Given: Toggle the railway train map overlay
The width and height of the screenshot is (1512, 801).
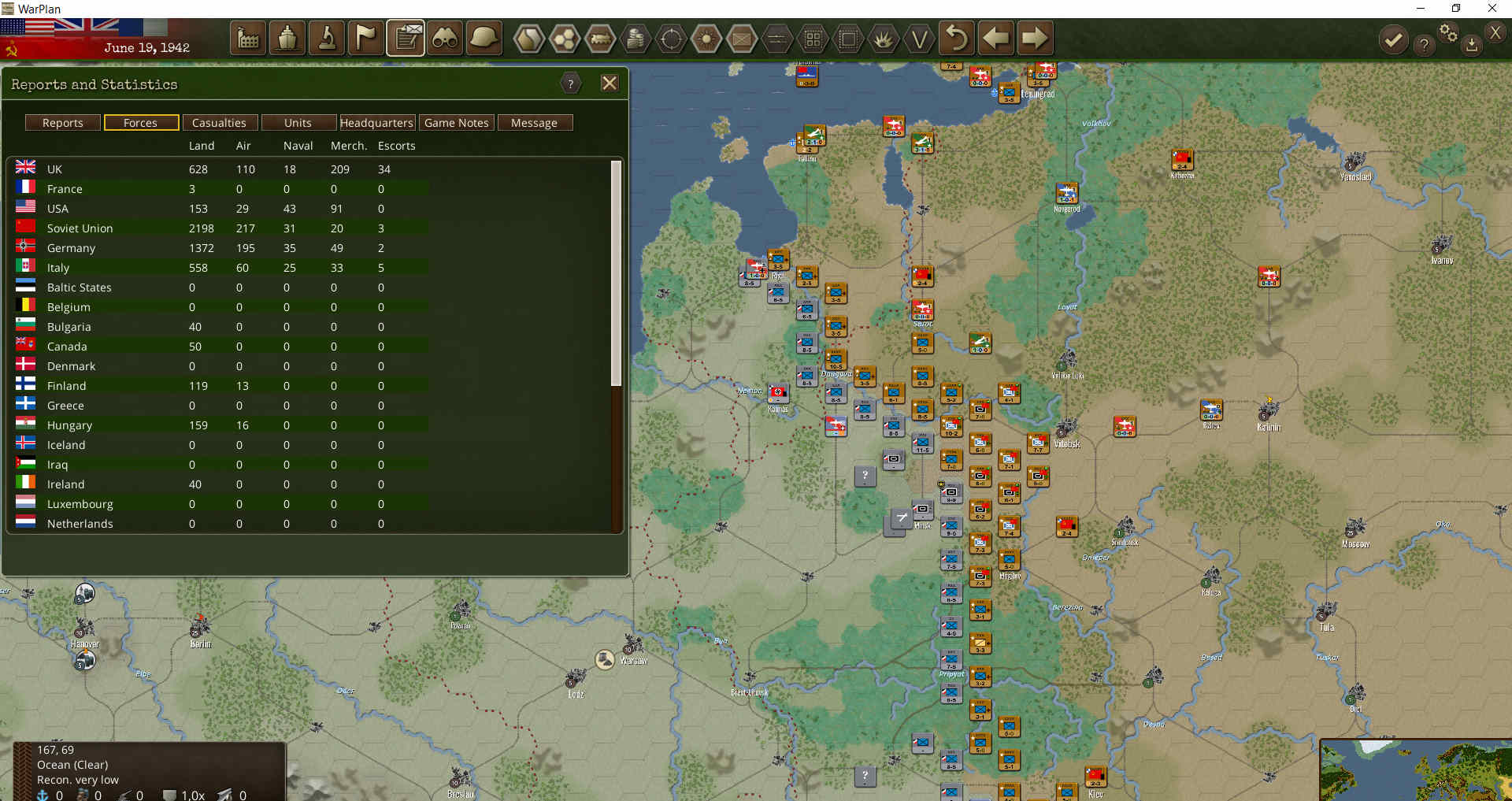Looking at the screenshot, I should [x=600, y=38].
